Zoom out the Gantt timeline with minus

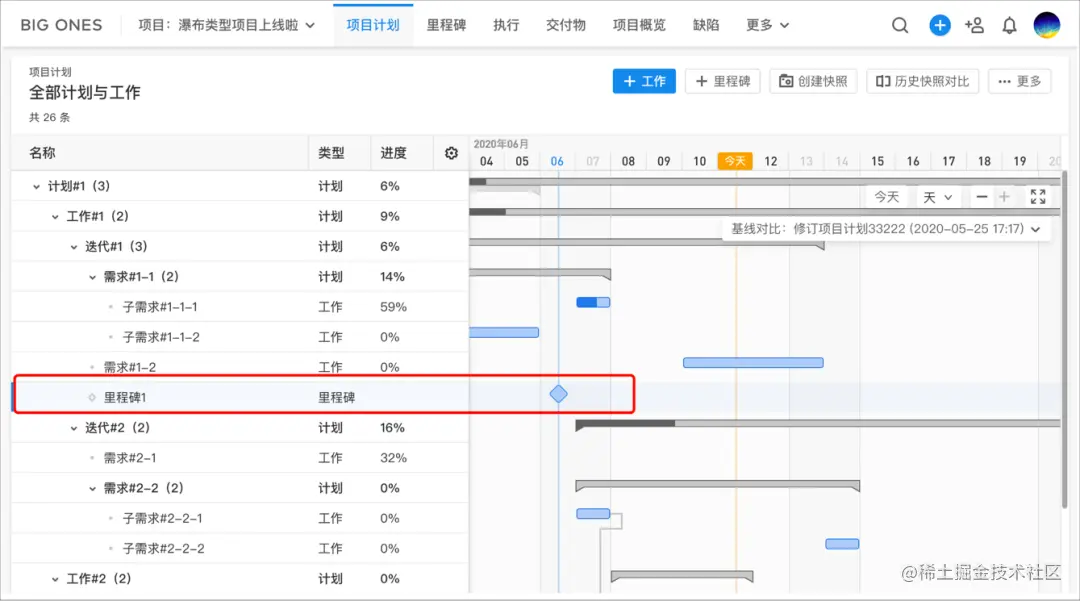pyautogui.click(x=983, y=197)
